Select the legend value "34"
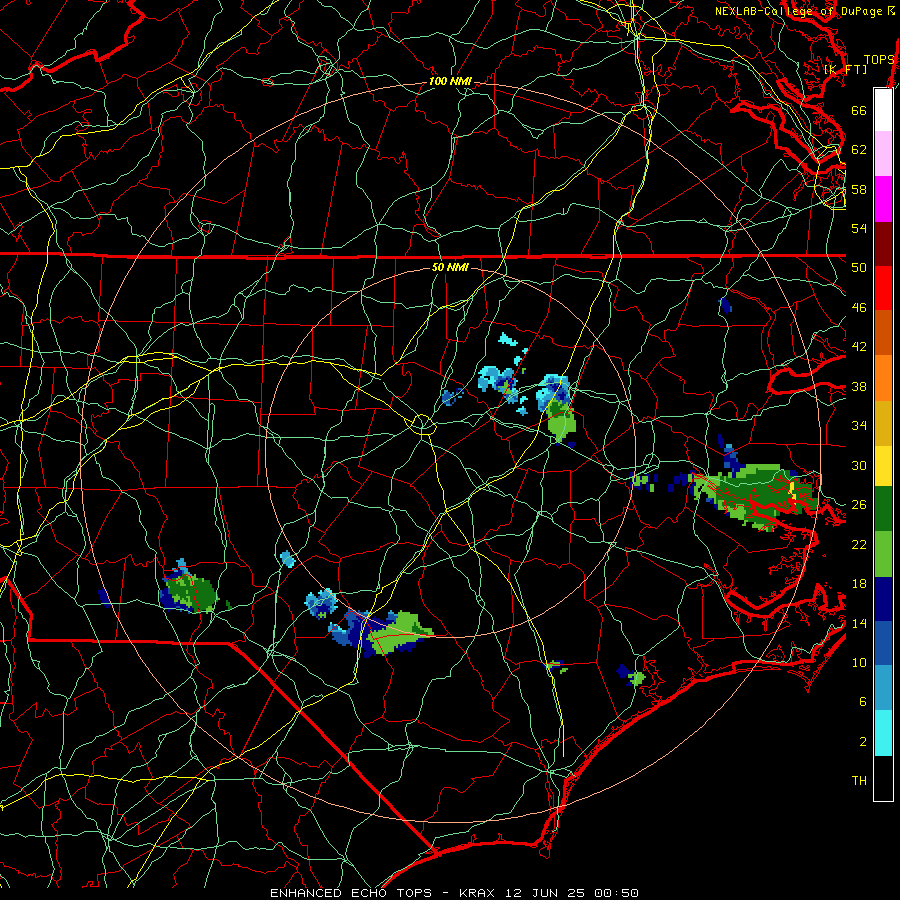This screenshot has width=900, height=900. (x=859, y=426)
